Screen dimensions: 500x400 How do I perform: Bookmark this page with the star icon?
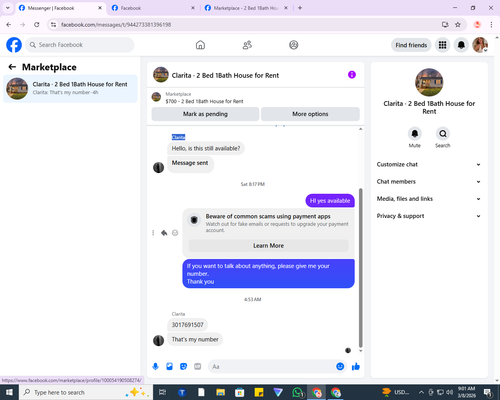(458, 25)
